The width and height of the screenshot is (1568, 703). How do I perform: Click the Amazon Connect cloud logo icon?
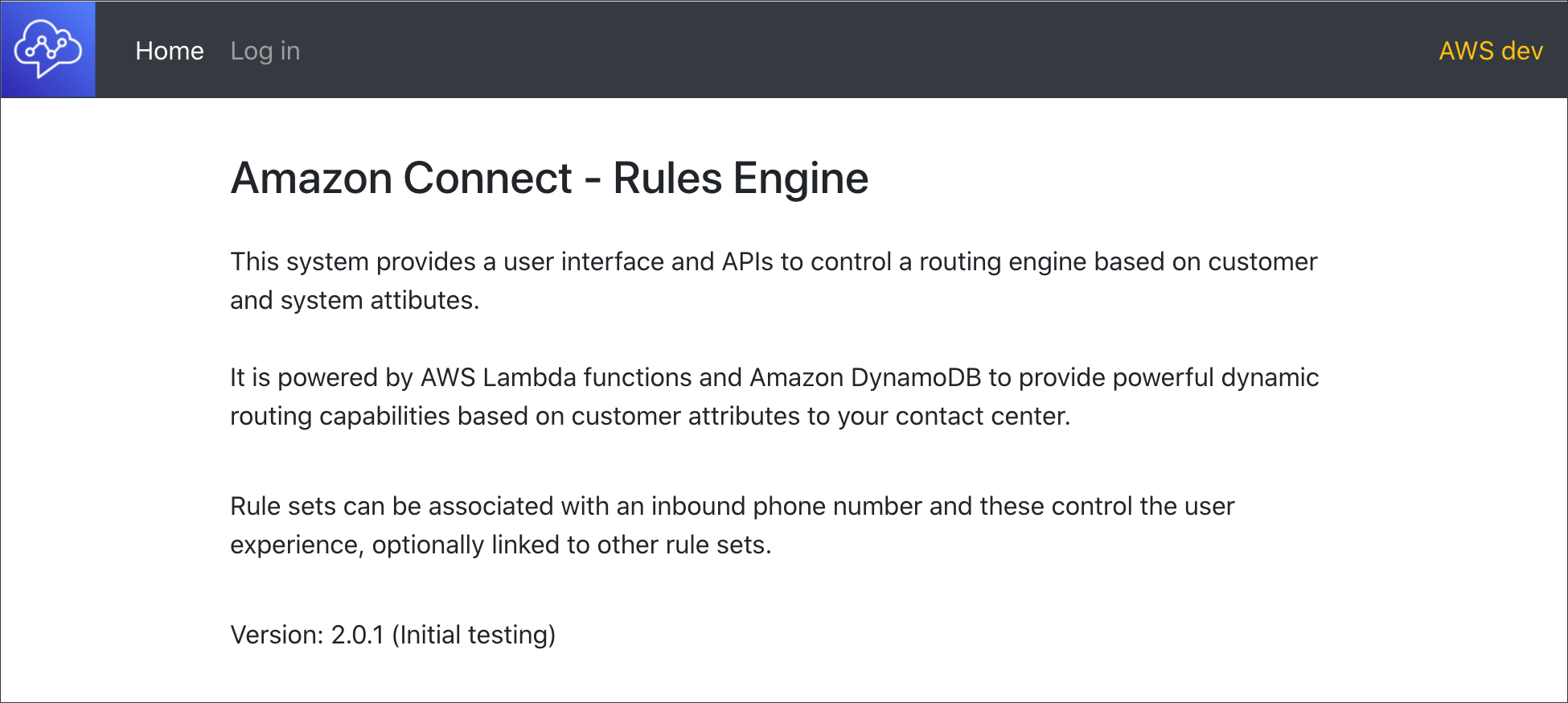coord(48,50)
